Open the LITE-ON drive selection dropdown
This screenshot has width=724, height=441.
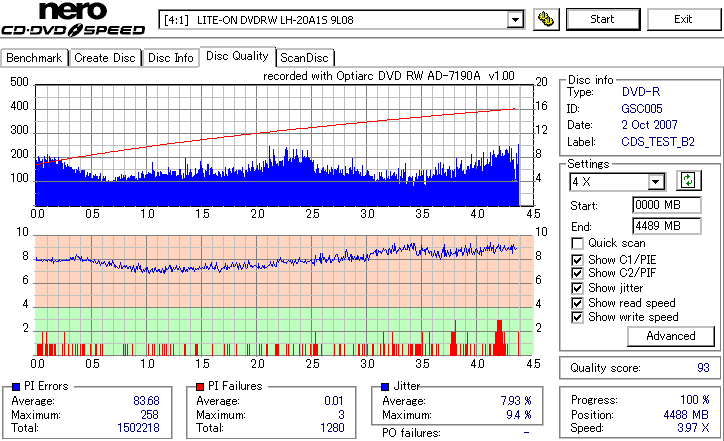pyautogui.click(x=515, y=20)
